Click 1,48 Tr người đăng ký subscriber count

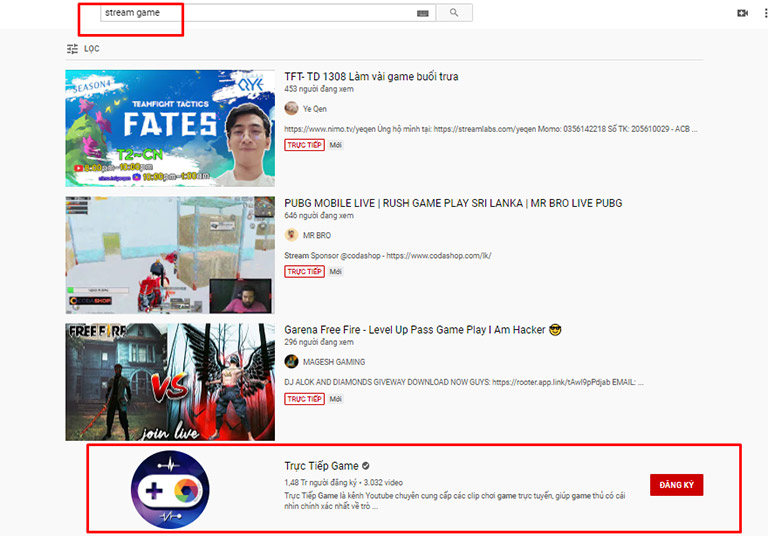click(321, 483)
